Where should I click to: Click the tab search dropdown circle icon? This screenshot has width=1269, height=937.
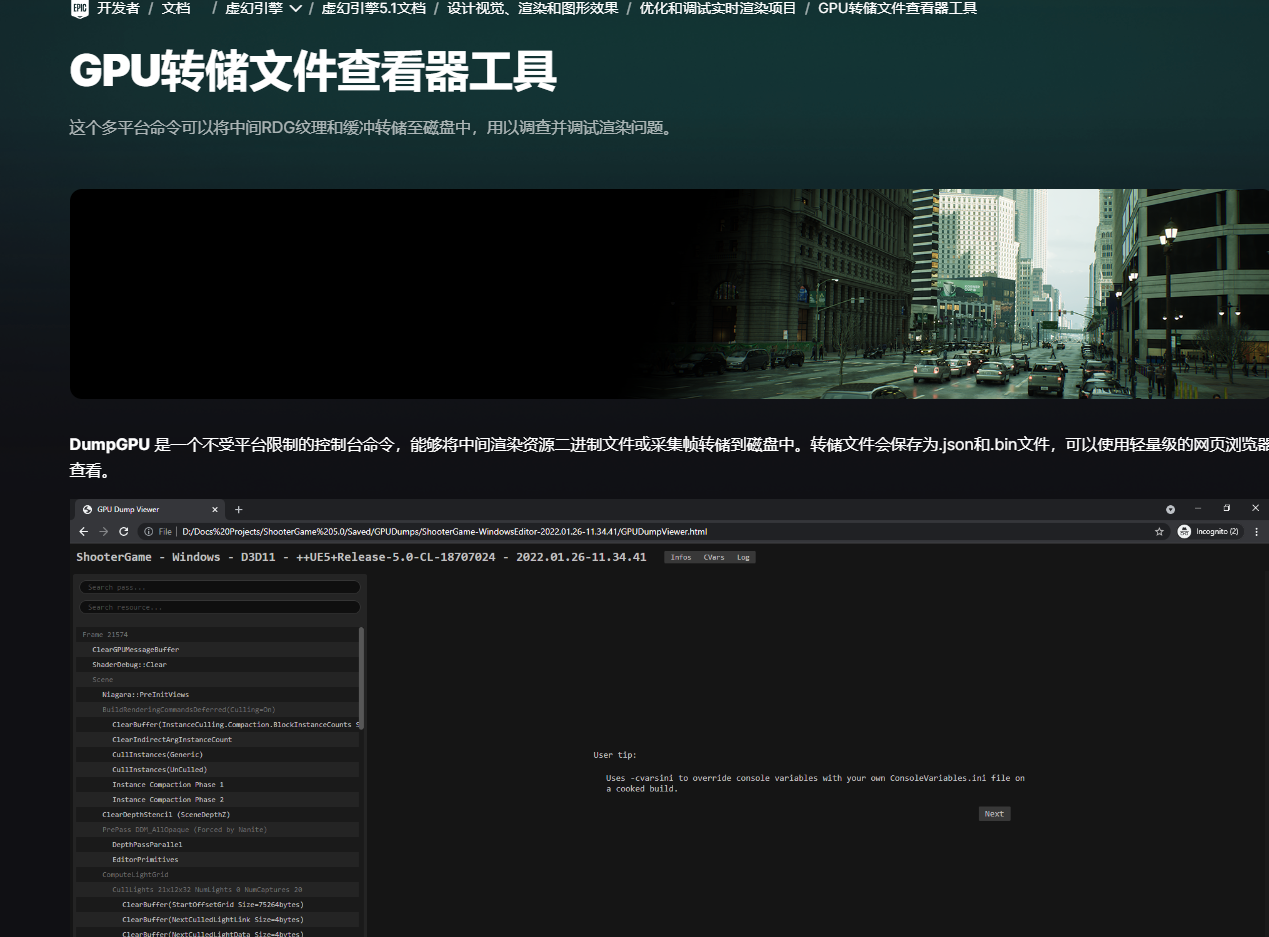pos(1170,509)
